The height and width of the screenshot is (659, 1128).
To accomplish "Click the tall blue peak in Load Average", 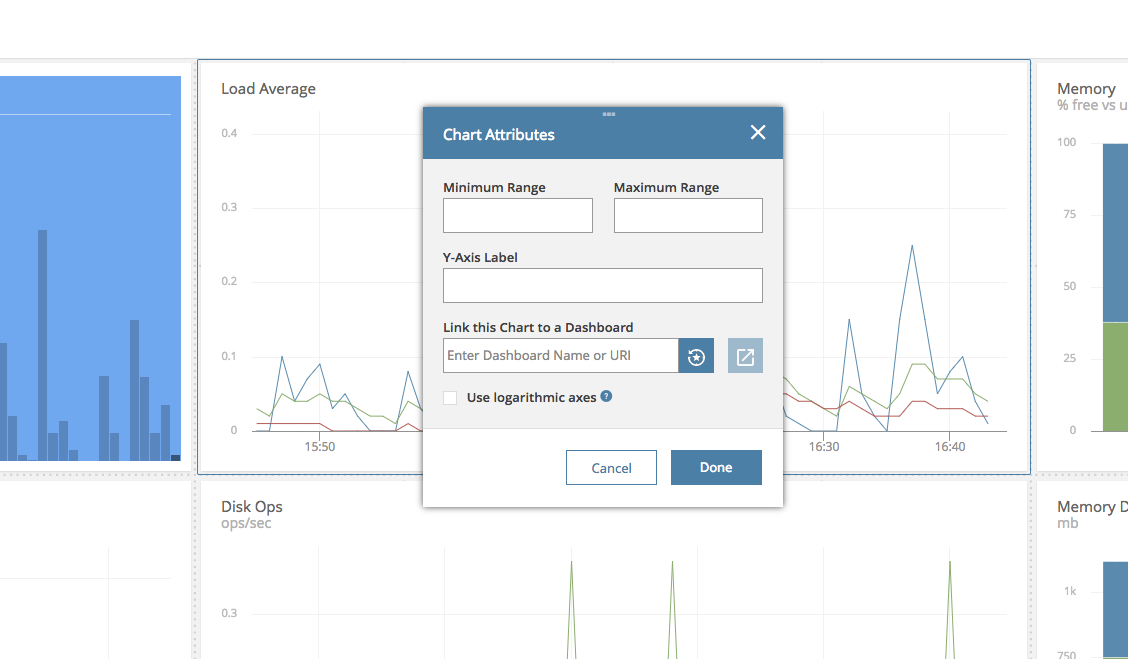I will [x=912, y=246].
